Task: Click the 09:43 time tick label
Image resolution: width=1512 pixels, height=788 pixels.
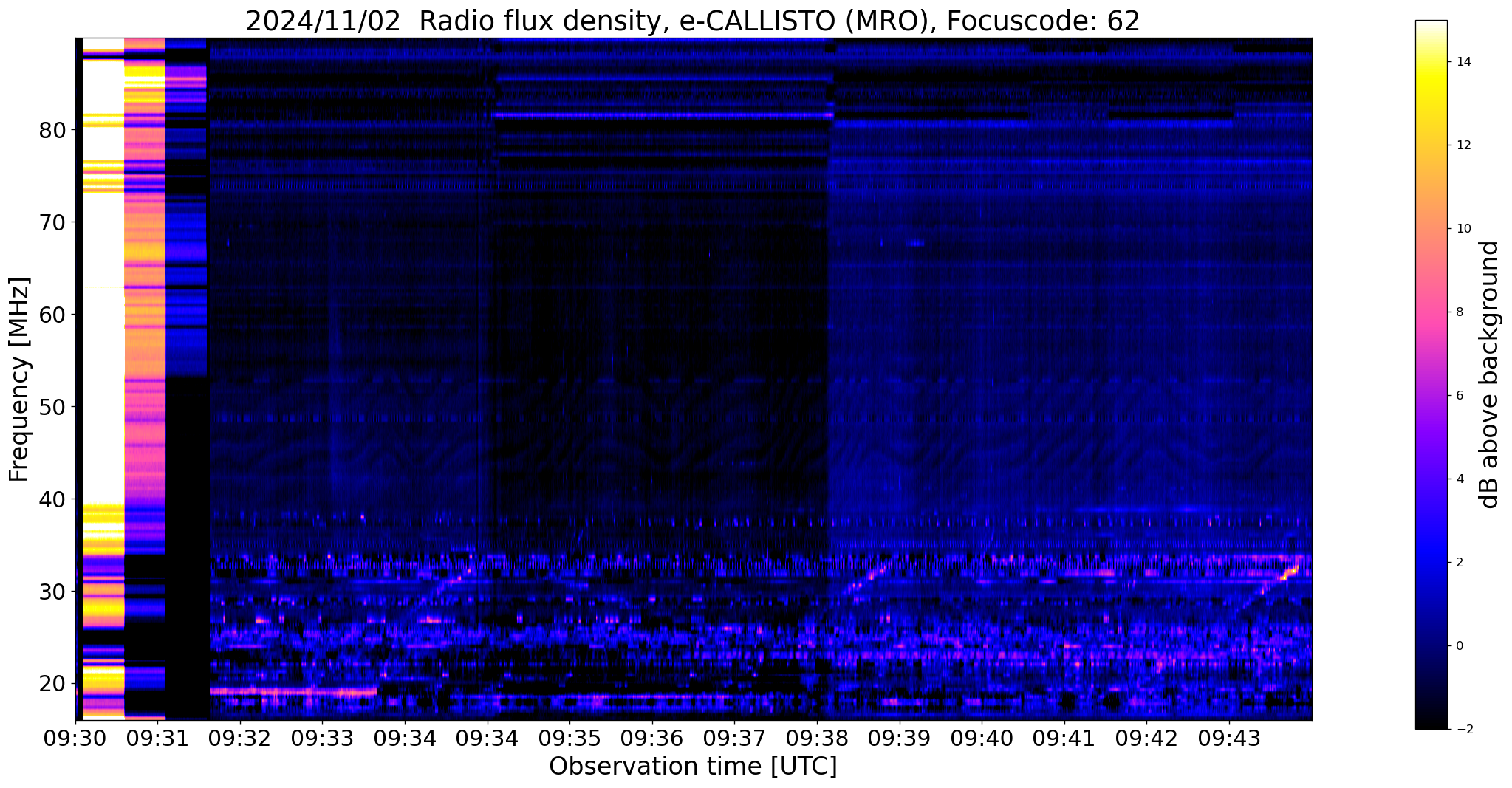Action: click(x=1229, y=738)
